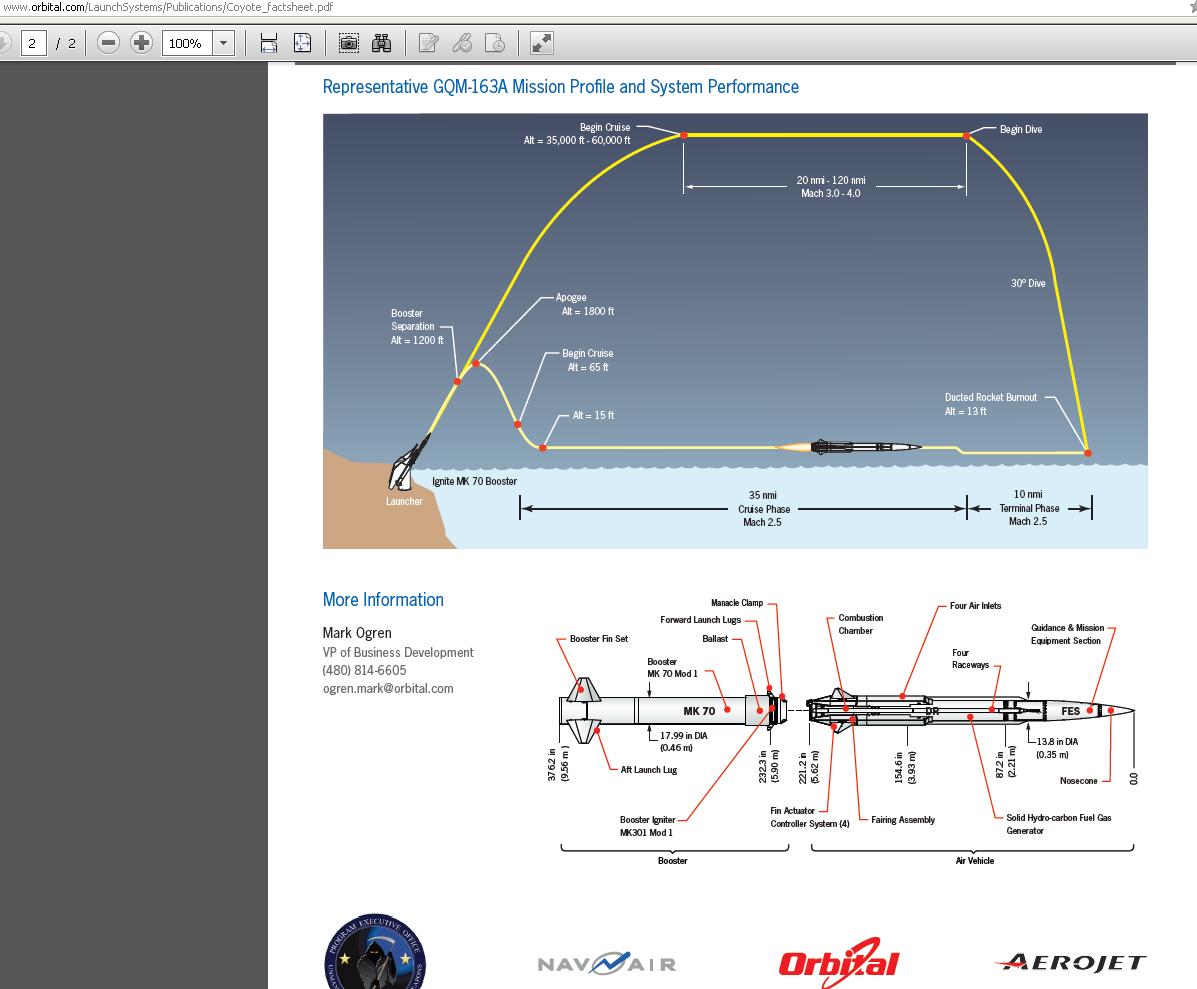Click the '17.99 in DIA' dimension text

[x=683, y=736]
